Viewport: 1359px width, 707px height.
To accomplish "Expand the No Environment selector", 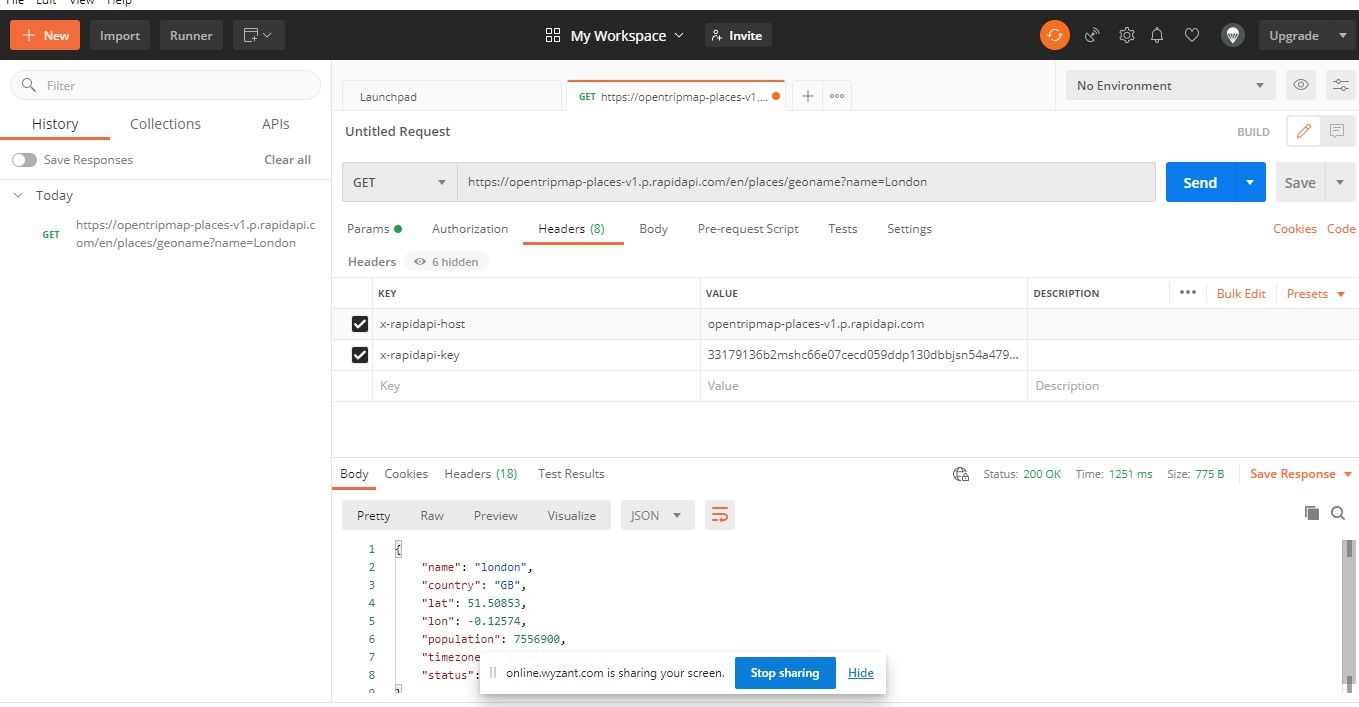I will [x=1171, y=85].
